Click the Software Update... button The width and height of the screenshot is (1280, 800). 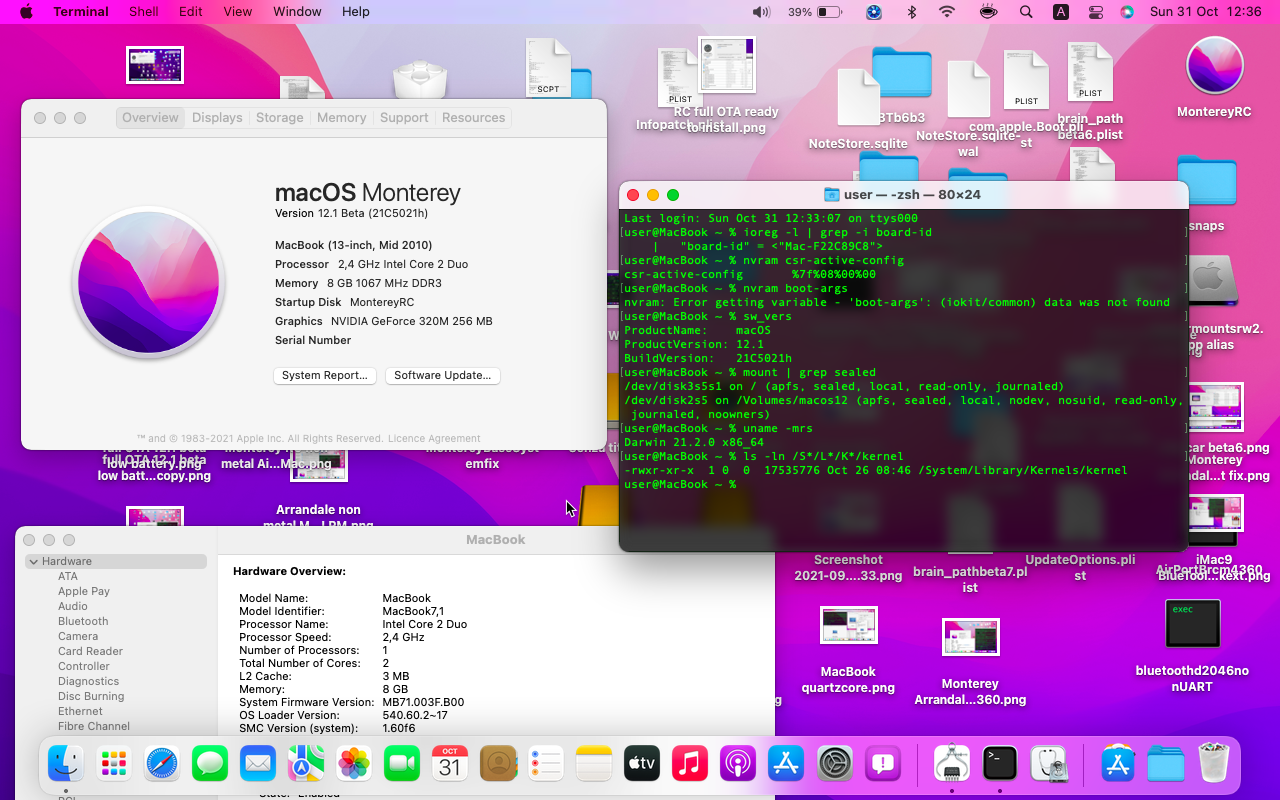(x=442, y=375)
